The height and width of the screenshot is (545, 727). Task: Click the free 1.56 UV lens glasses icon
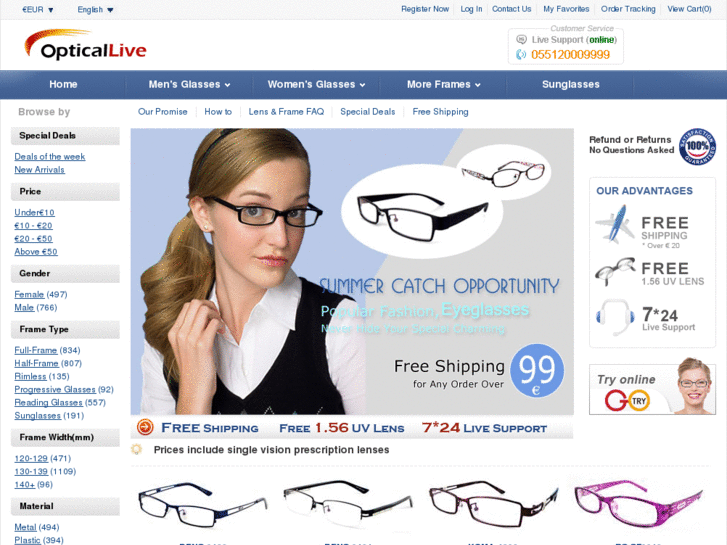(615, 271)
